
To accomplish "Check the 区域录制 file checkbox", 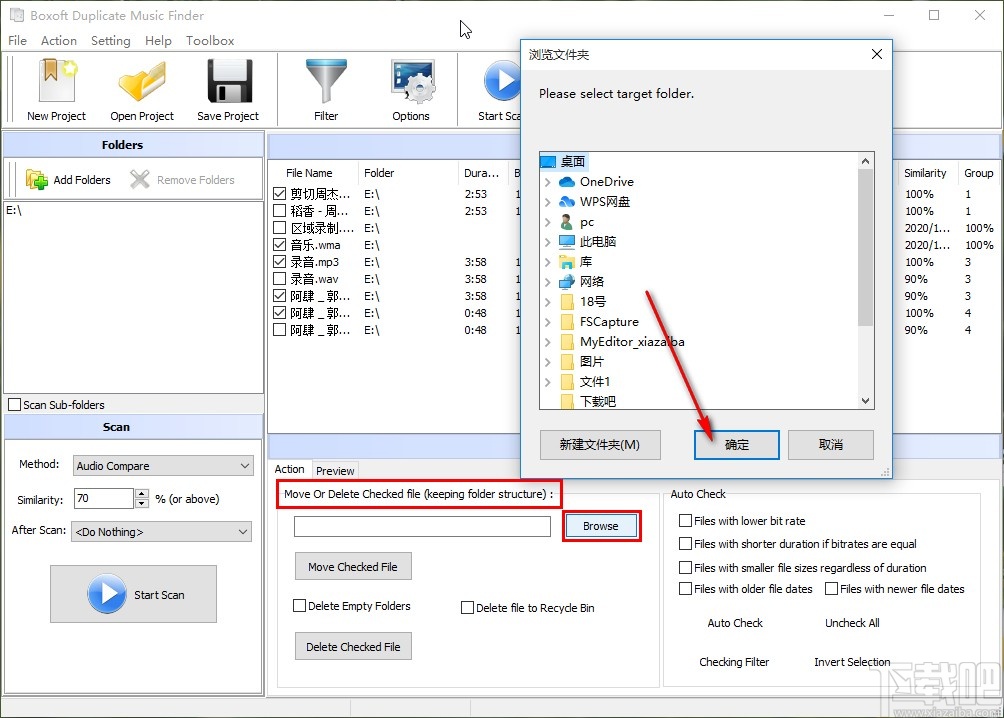I will tap(279, 228).
